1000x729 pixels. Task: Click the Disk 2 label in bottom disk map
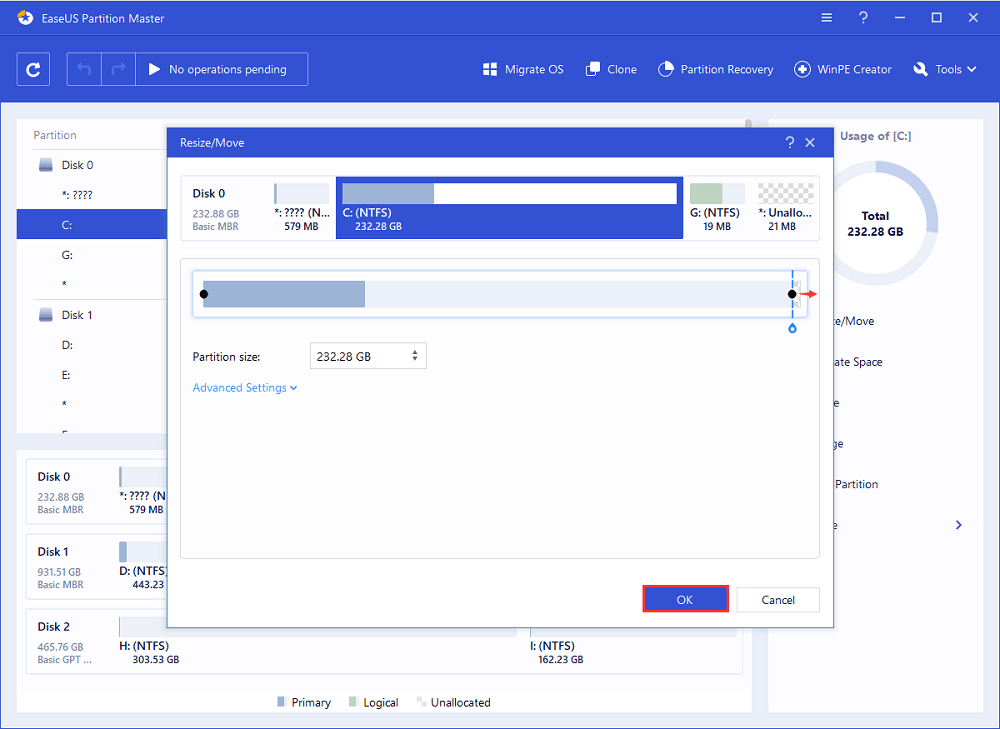click(54, 626)
